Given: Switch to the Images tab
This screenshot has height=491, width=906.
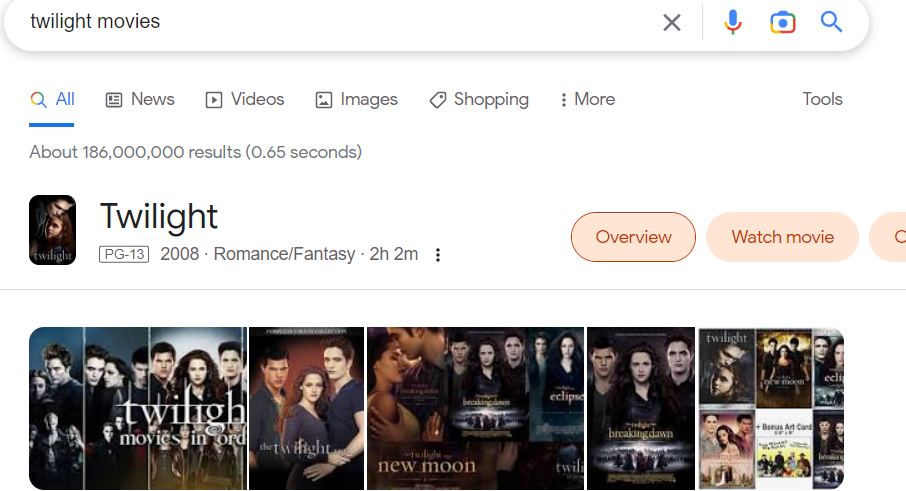Looking at the screenshot, I should 357,99.
